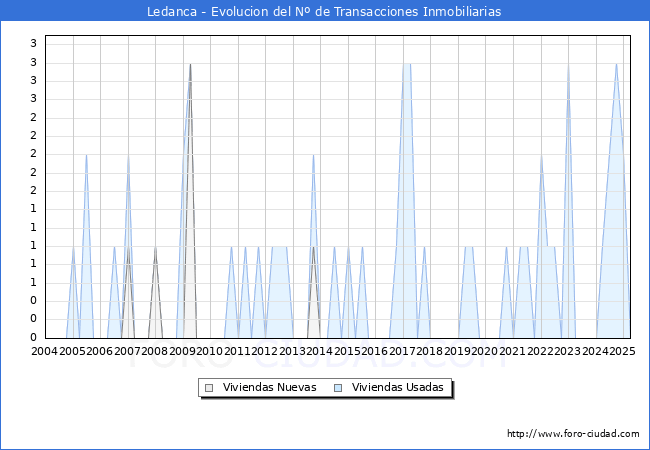This screenshot has height=450, width=650.
Task: Click the 2007 x-axis label
Action: 127,351
